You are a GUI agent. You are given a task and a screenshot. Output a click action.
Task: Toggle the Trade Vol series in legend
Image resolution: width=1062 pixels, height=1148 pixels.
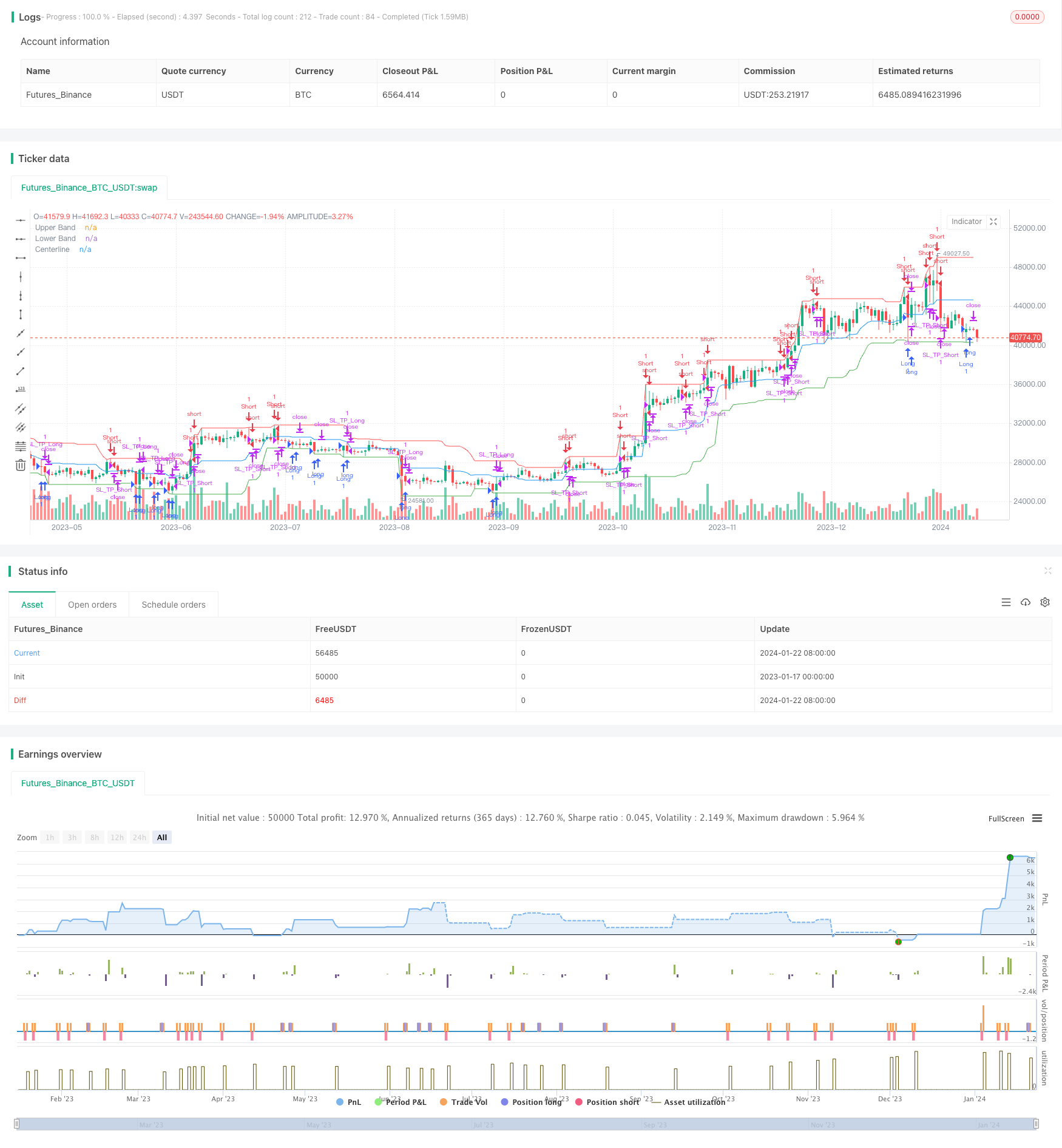[x=464, y=1102]
